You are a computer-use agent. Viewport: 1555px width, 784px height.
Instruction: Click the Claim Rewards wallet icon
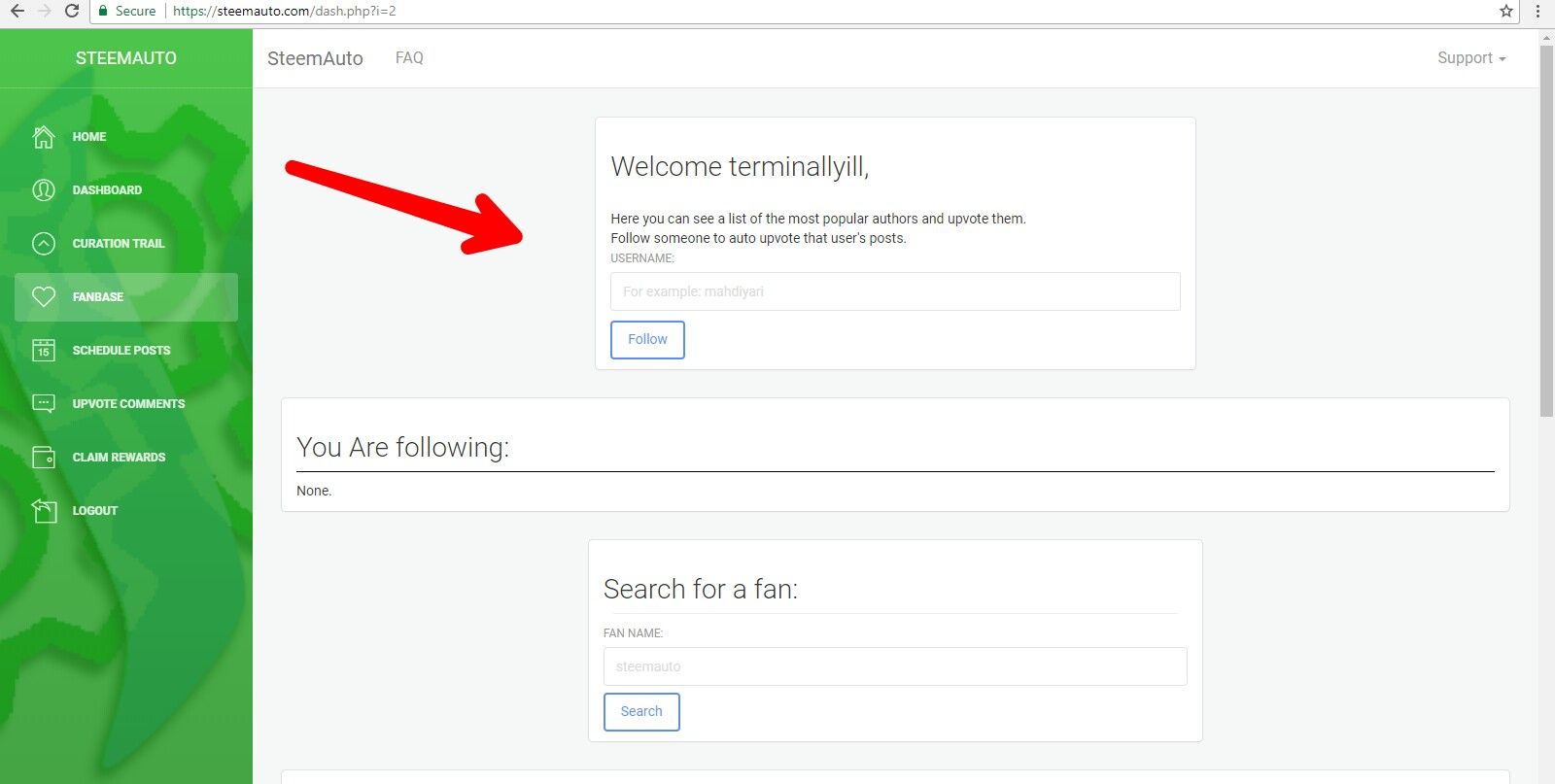coord(44,458)
